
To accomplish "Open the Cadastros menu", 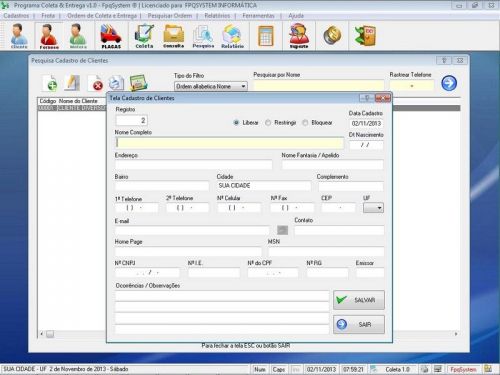I will pyautogui.click(x=16, y=16).
